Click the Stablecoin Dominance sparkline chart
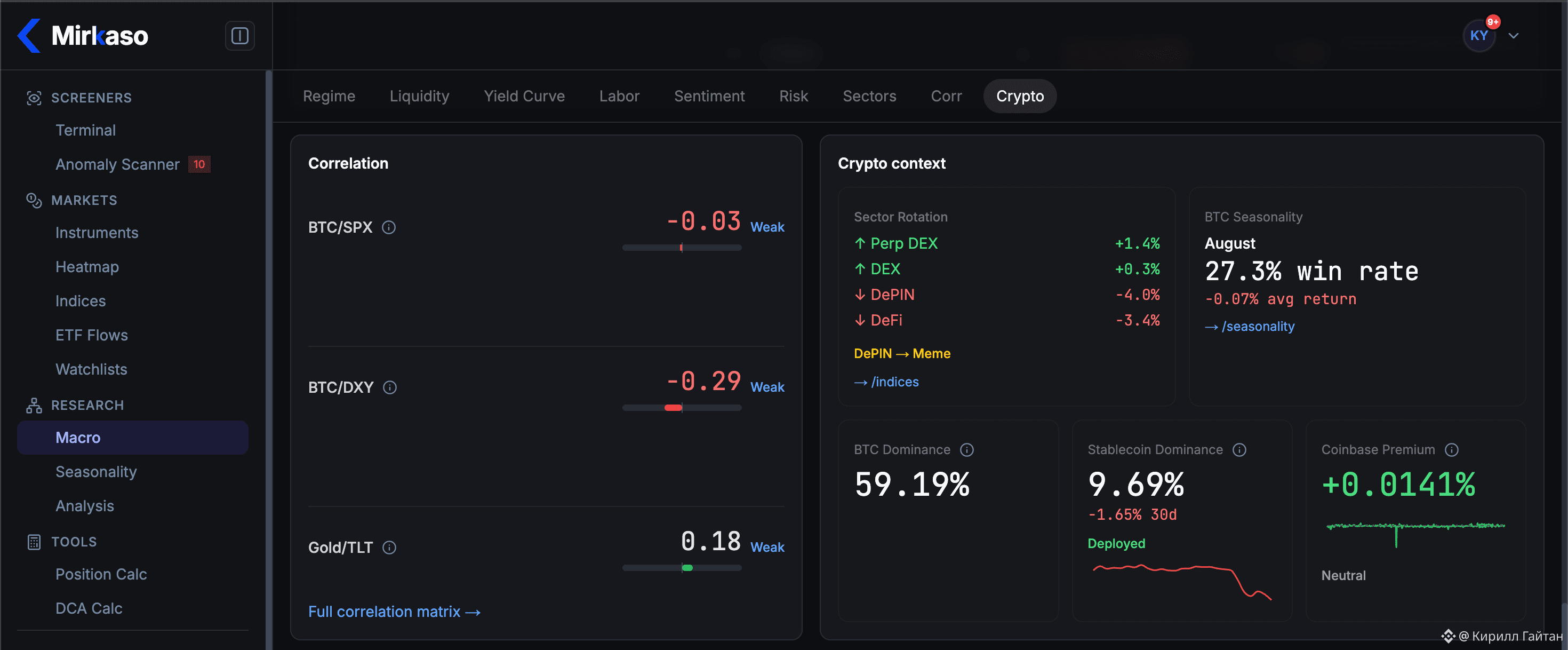This screenshot has width=1568, height=650. 1182,582
